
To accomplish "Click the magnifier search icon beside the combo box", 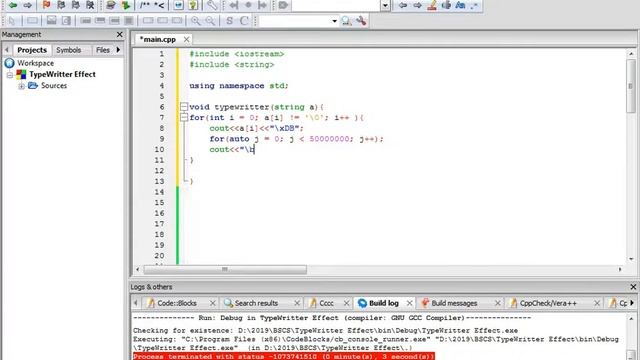I will coord(347,20).
